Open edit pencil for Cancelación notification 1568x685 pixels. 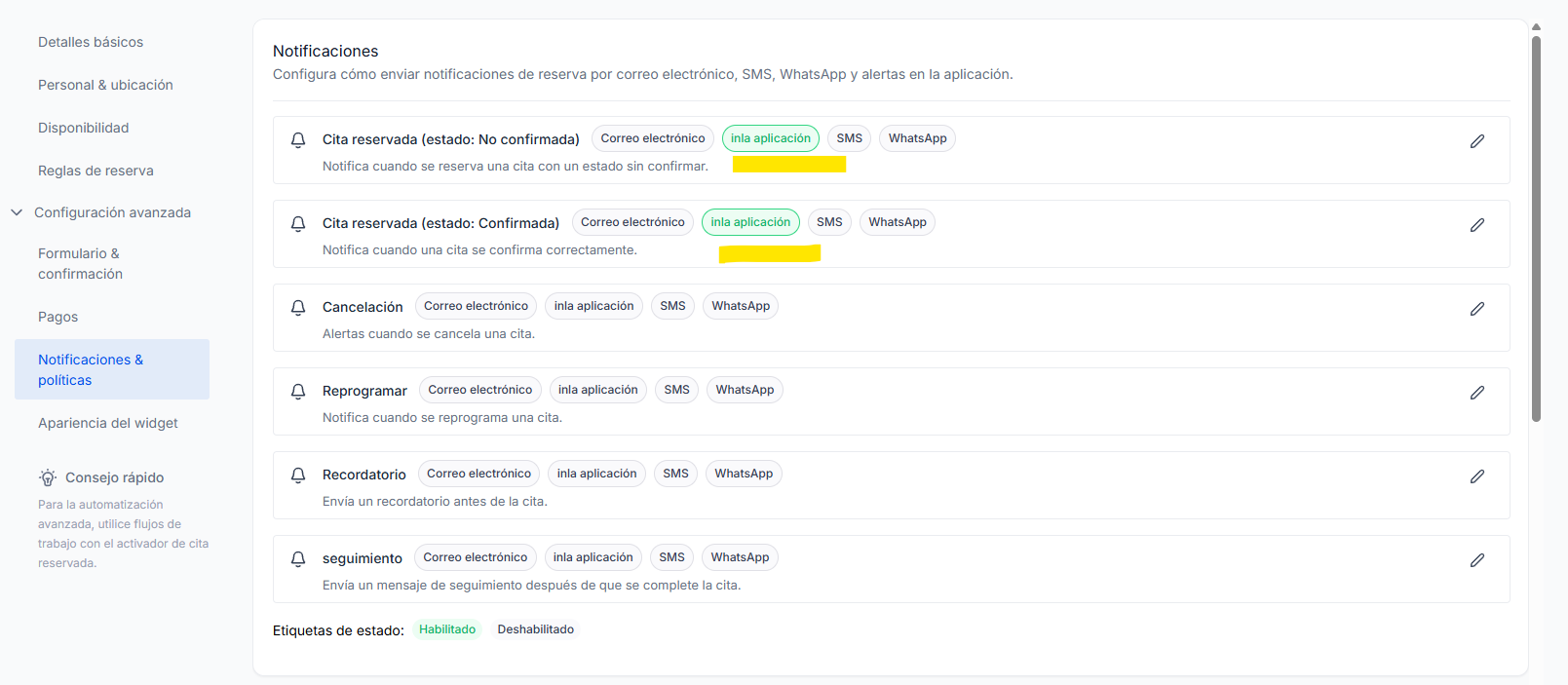[1477, 309]
